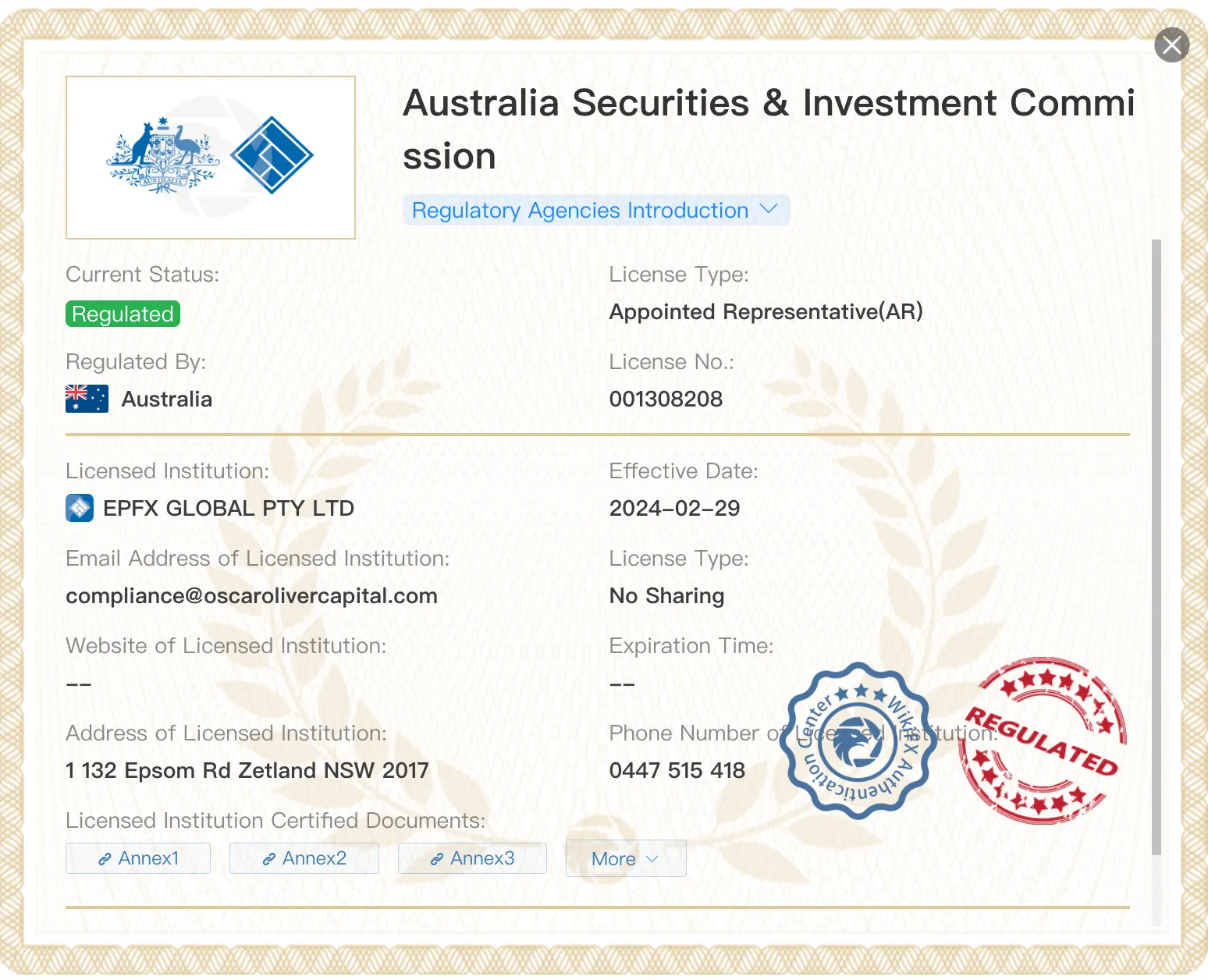Click the ASIC regulator logo thumbnail
The height and width of the screenshot is (980, 1208).
coord(211,158)
